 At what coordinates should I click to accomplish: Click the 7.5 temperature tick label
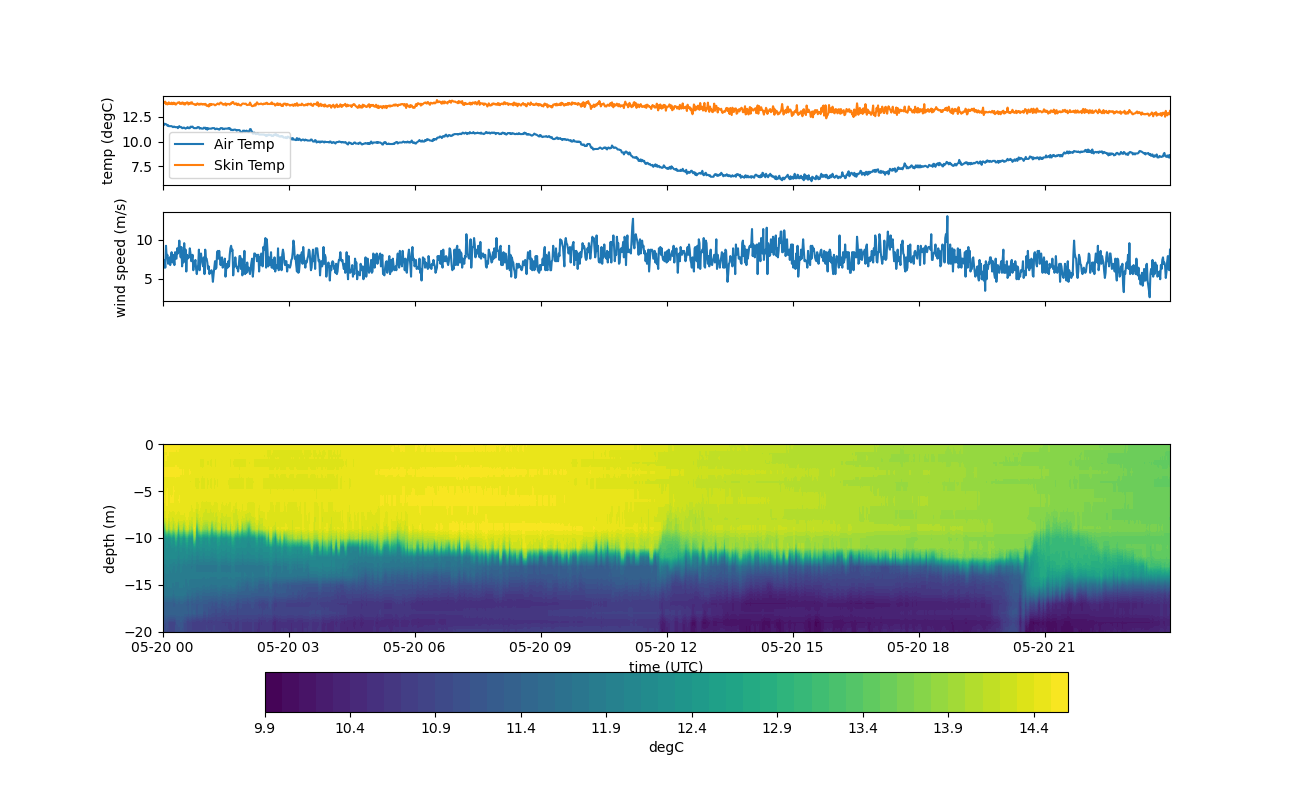[143, 167]
